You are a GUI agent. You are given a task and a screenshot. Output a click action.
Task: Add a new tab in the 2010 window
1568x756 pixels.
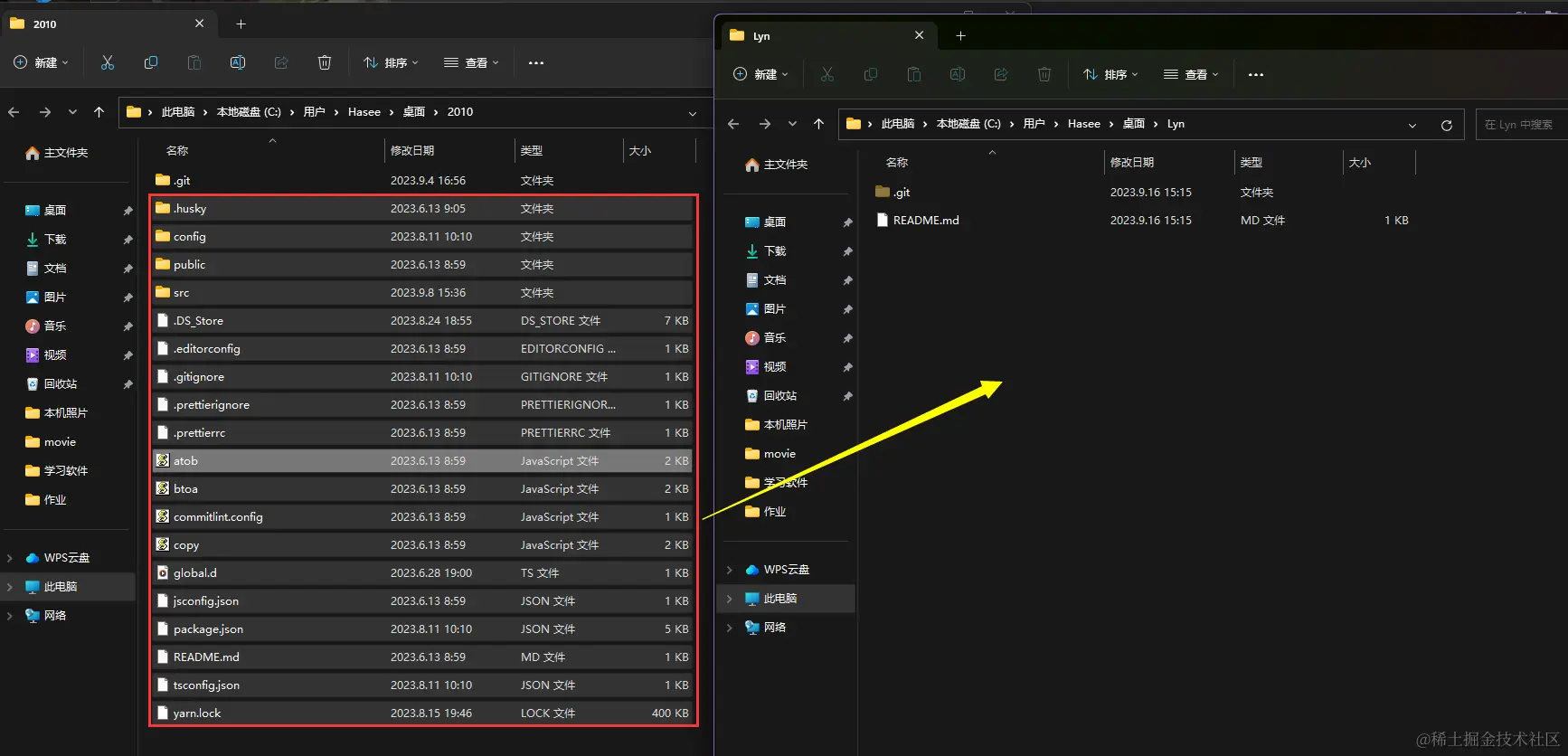click(x=241, y=24)
